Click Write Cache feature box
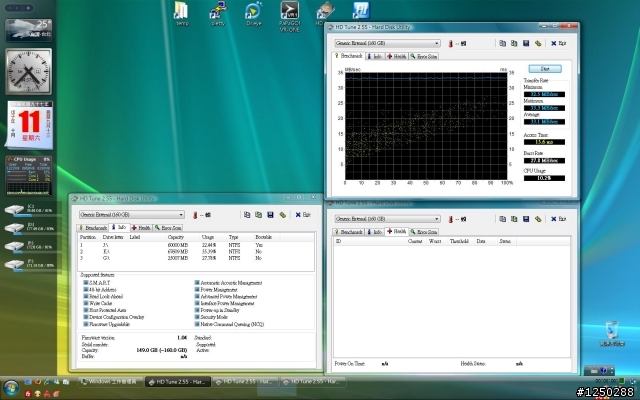The image size is (640, 400). point(86,303)
